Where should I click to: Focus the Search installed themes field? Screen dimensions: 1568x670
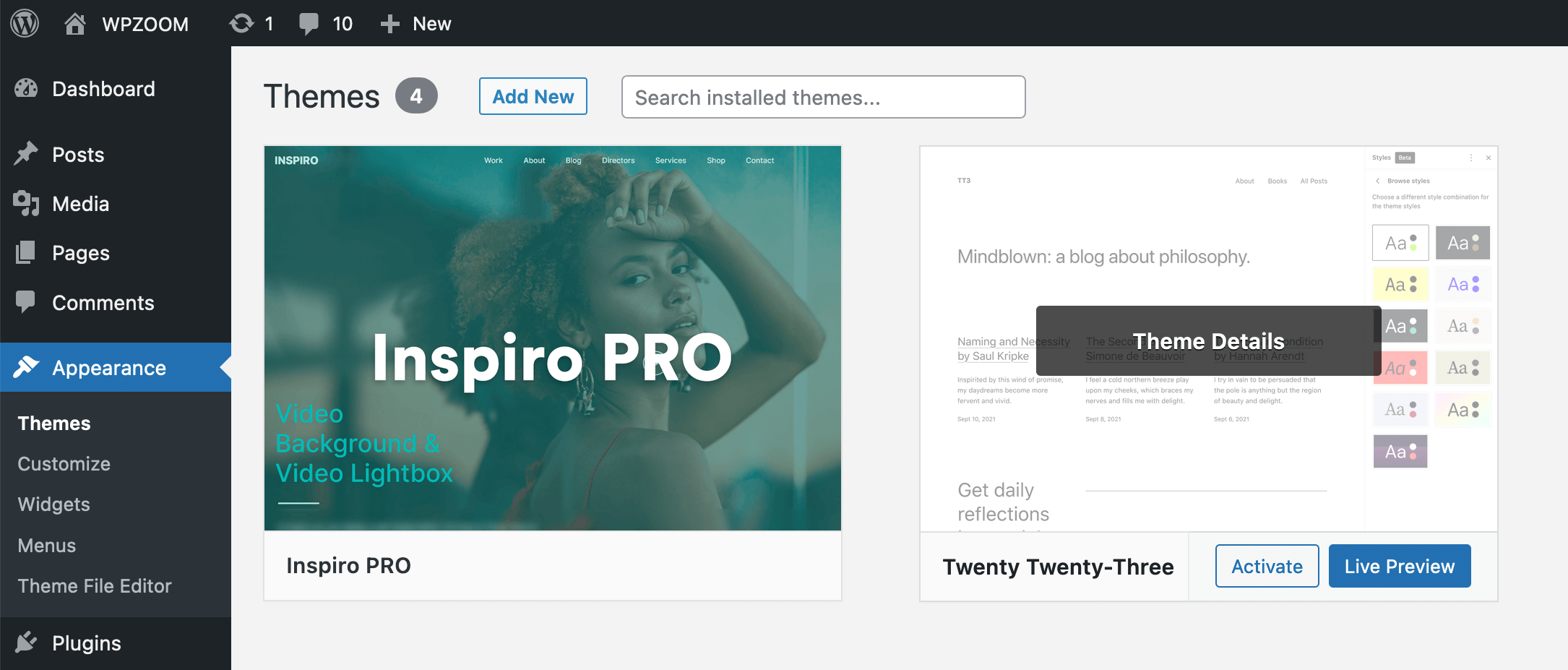823,97
